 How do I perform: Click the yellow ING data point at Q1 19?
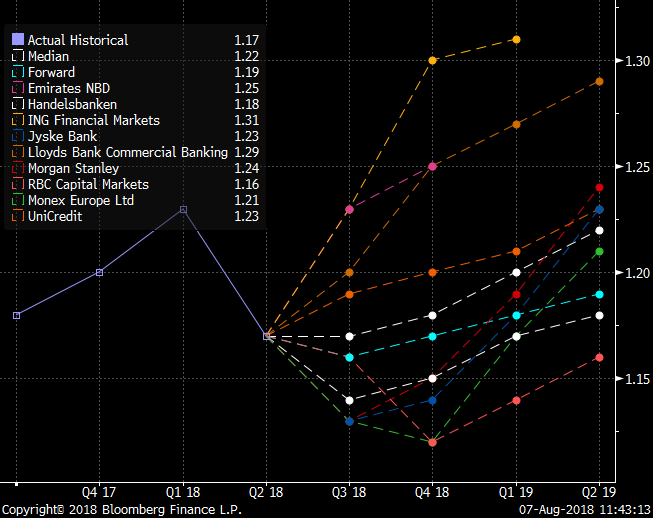pos(516,40)
